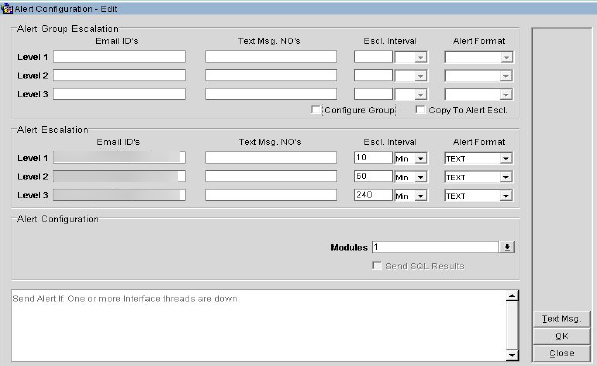This screenshot has height=366, width=597.
Task: Focus Group Escalation Level 3 Text Msg. NO's field
Action: [x=271, y=94]
